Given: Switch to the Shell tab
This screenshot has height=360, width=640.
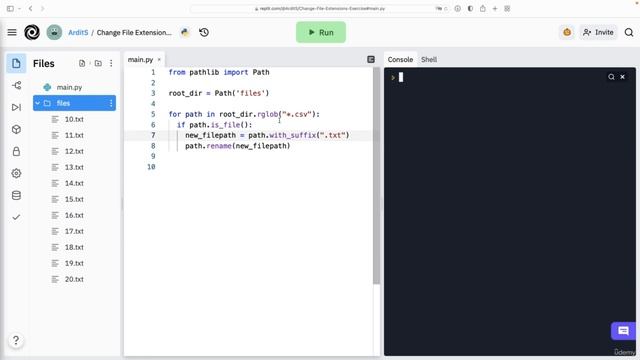Looking at the screenshot, I should (429, 60).
